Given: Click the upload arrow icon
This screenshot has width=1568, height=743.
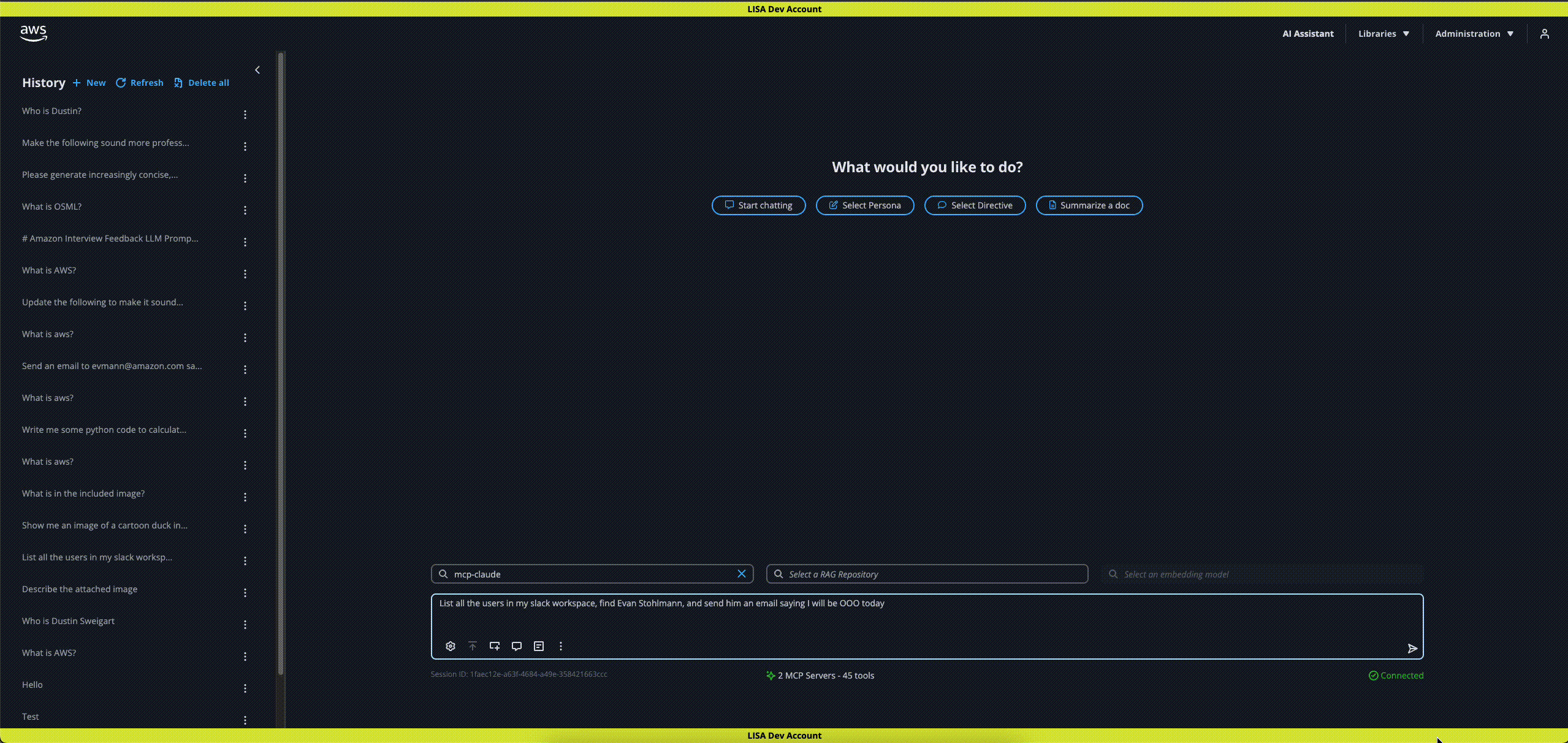Looking at the screenshot, I should tap(473, 646).
